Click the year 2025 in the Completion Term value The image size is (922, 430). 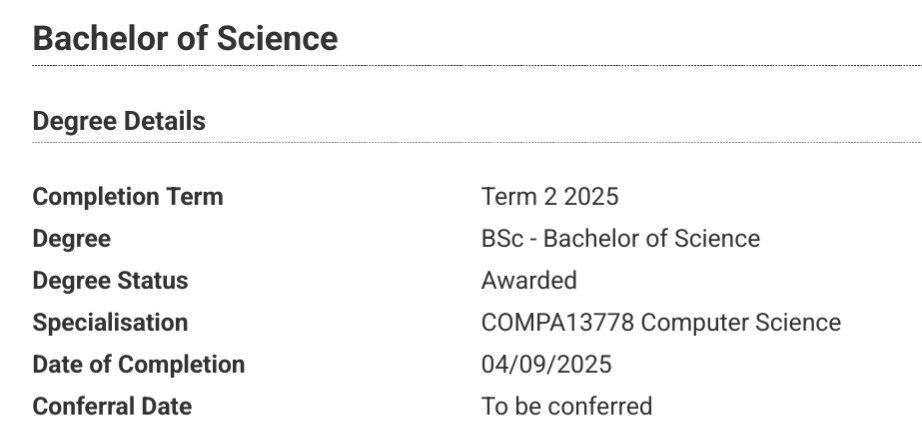click(591, 196)
